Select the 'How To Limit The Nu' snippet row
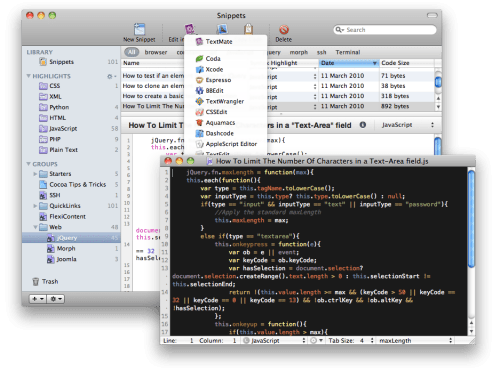Screen dimensions: 500x371 pyautogui.click(x=278, y=106)
